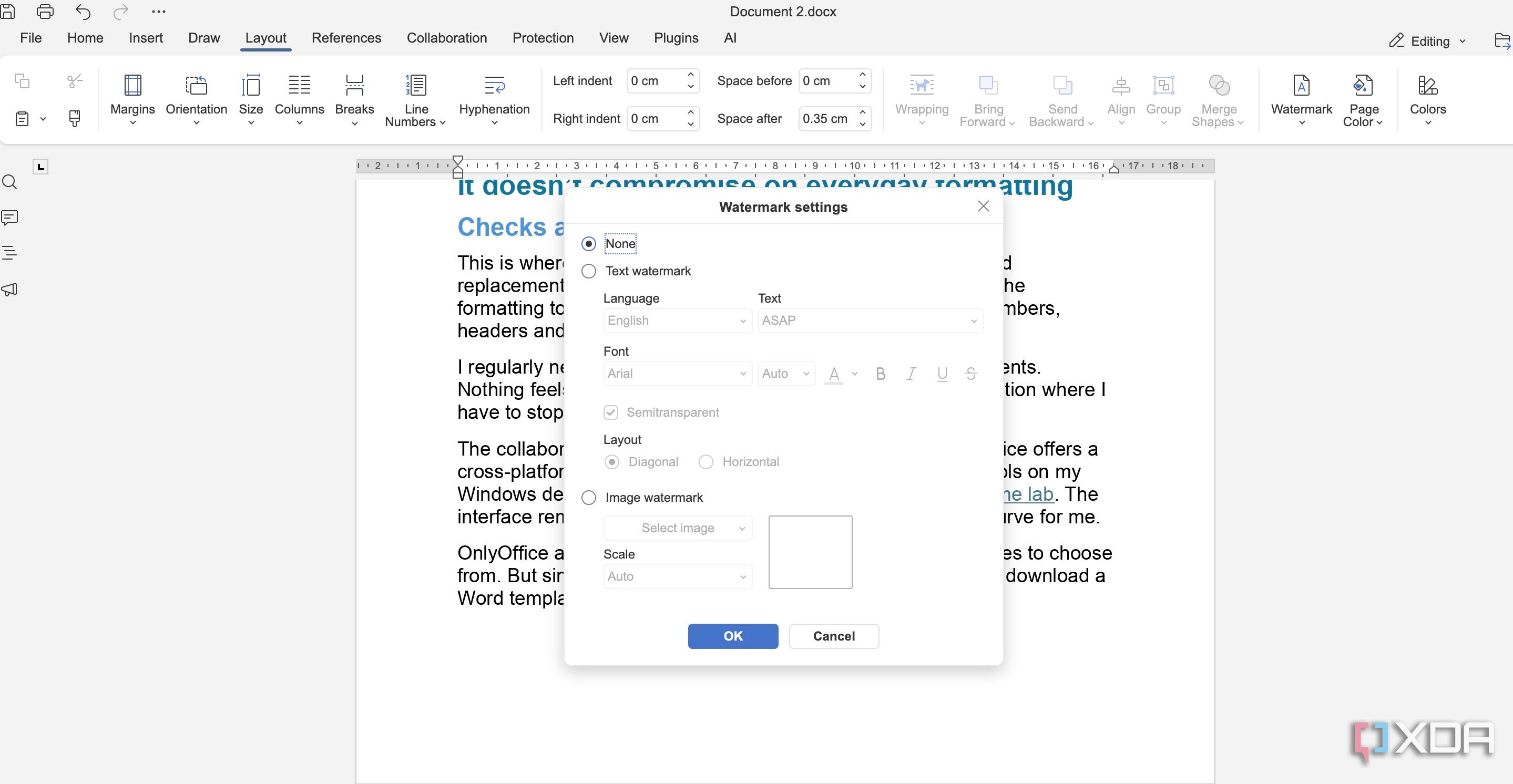Open the watermark font color picker
Viewport: 1513px width, 784px height.
842,374
